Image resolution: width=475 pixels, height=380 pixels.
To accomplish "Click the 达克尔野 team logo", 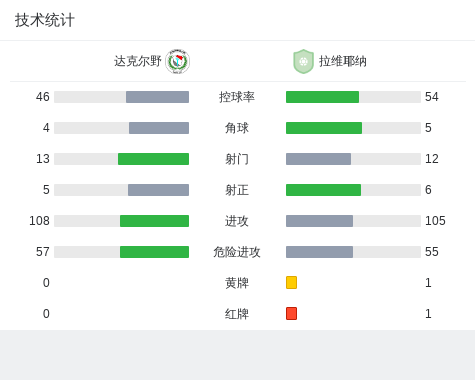I will point(178,61).
